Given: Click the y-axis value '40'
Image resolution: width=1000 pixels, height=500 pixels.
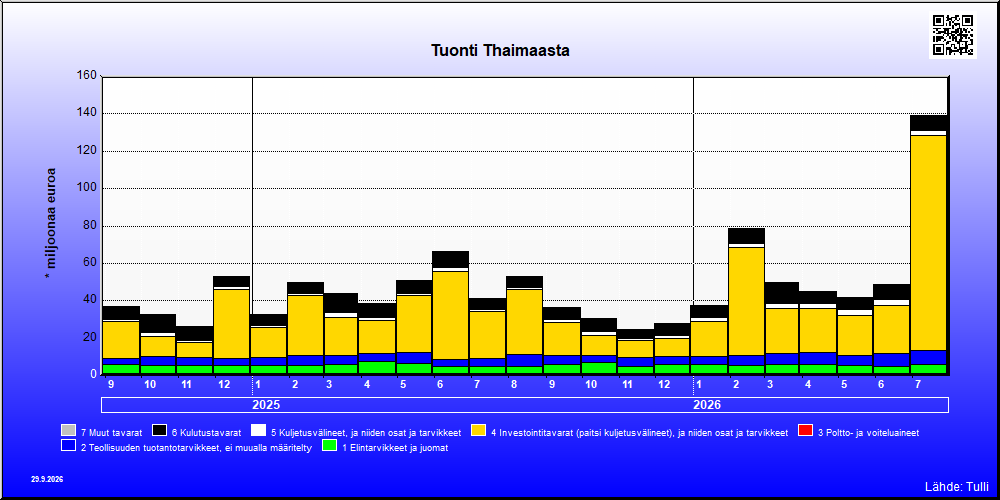Looking at the screenshot, I should point(91,299).
